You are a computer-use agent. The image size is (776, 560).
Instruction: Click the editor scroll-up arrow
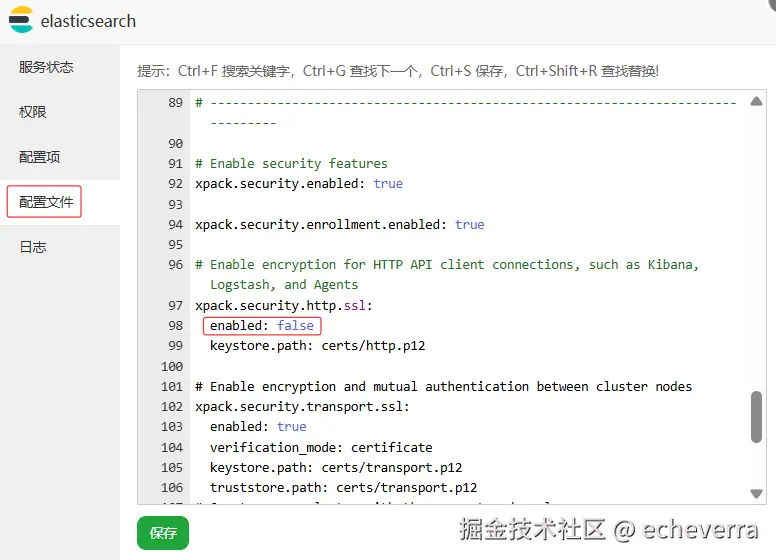(756, 101)
